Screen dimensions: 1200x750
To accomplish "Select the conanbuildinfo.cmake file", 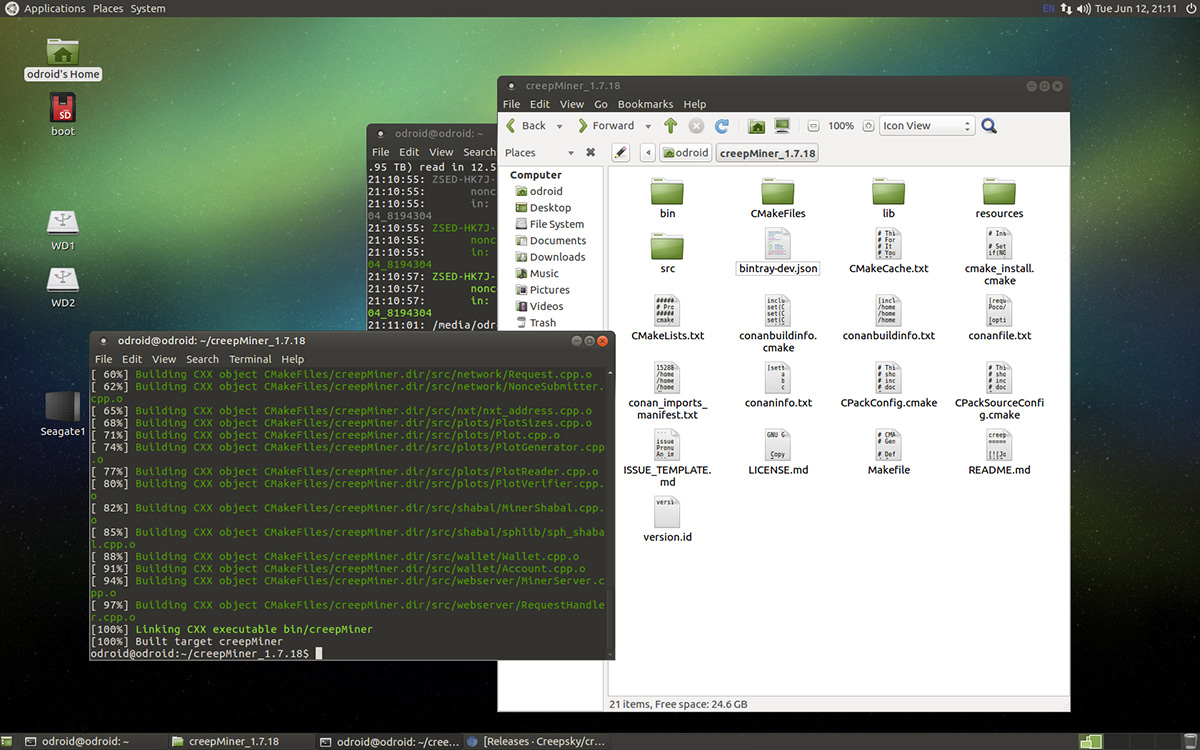I will click(778, 324).
